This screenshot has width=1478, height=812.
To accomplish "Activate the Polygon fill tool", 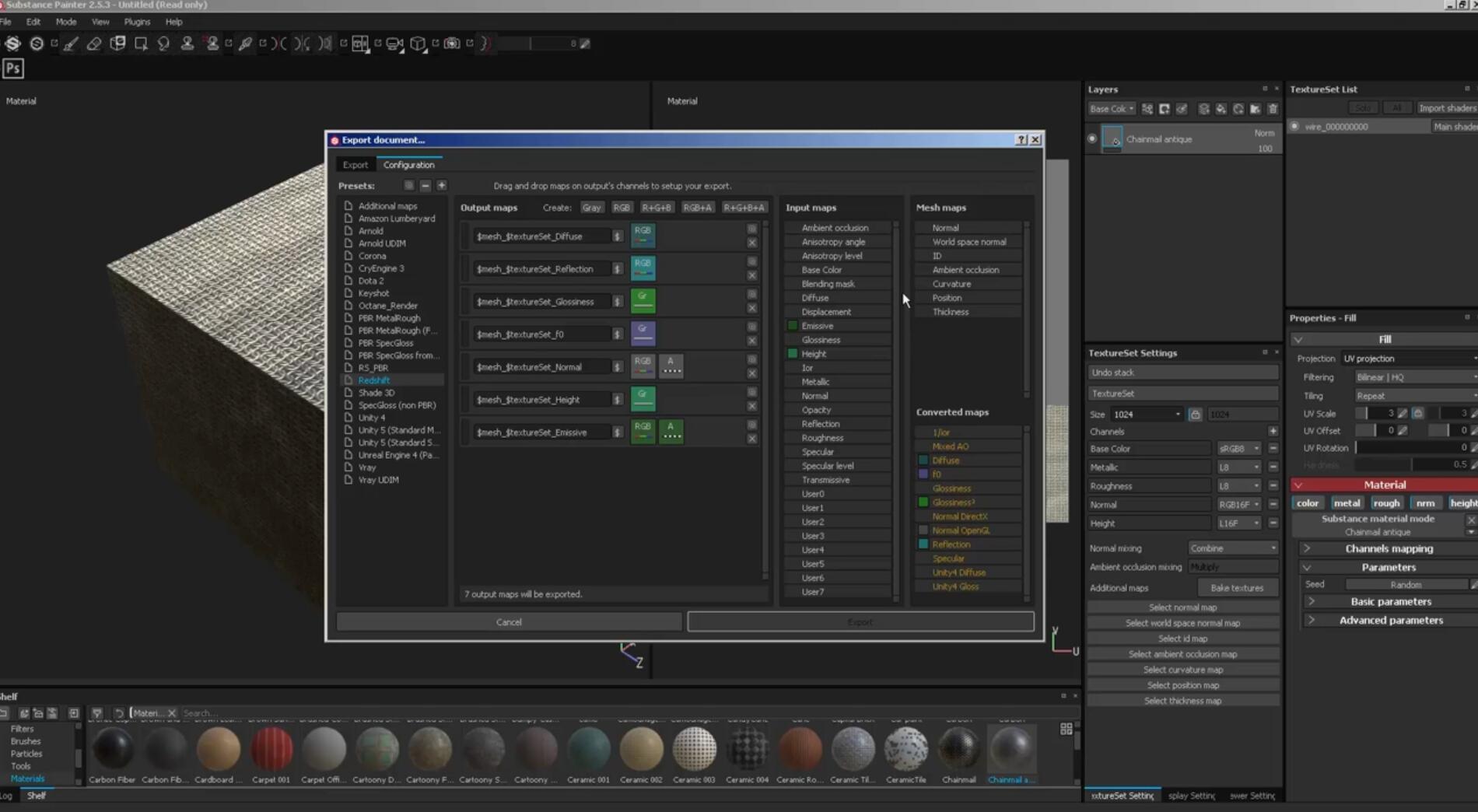I will coord(141,44).
